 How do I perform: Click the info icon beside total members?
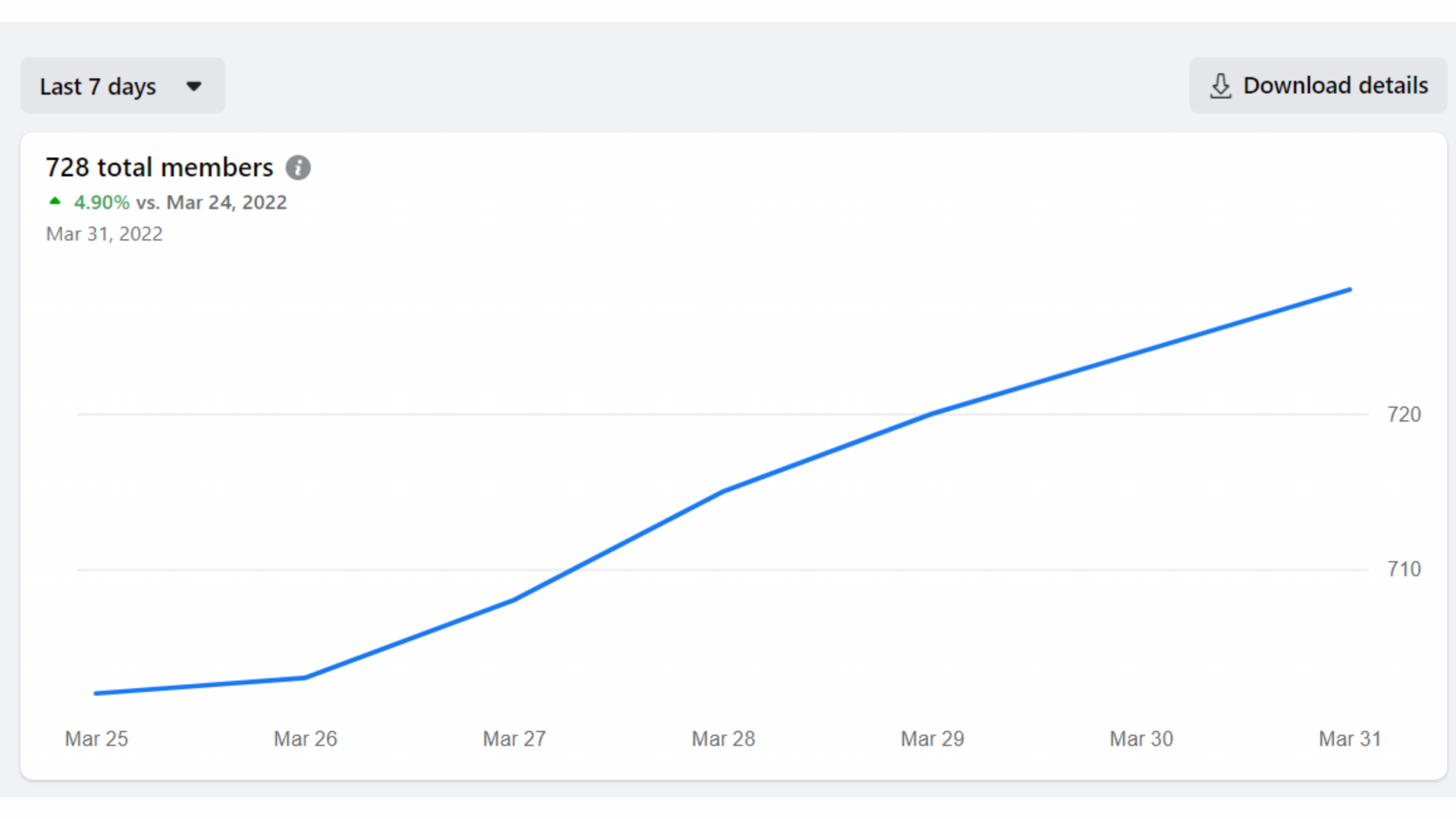(298, 168)
